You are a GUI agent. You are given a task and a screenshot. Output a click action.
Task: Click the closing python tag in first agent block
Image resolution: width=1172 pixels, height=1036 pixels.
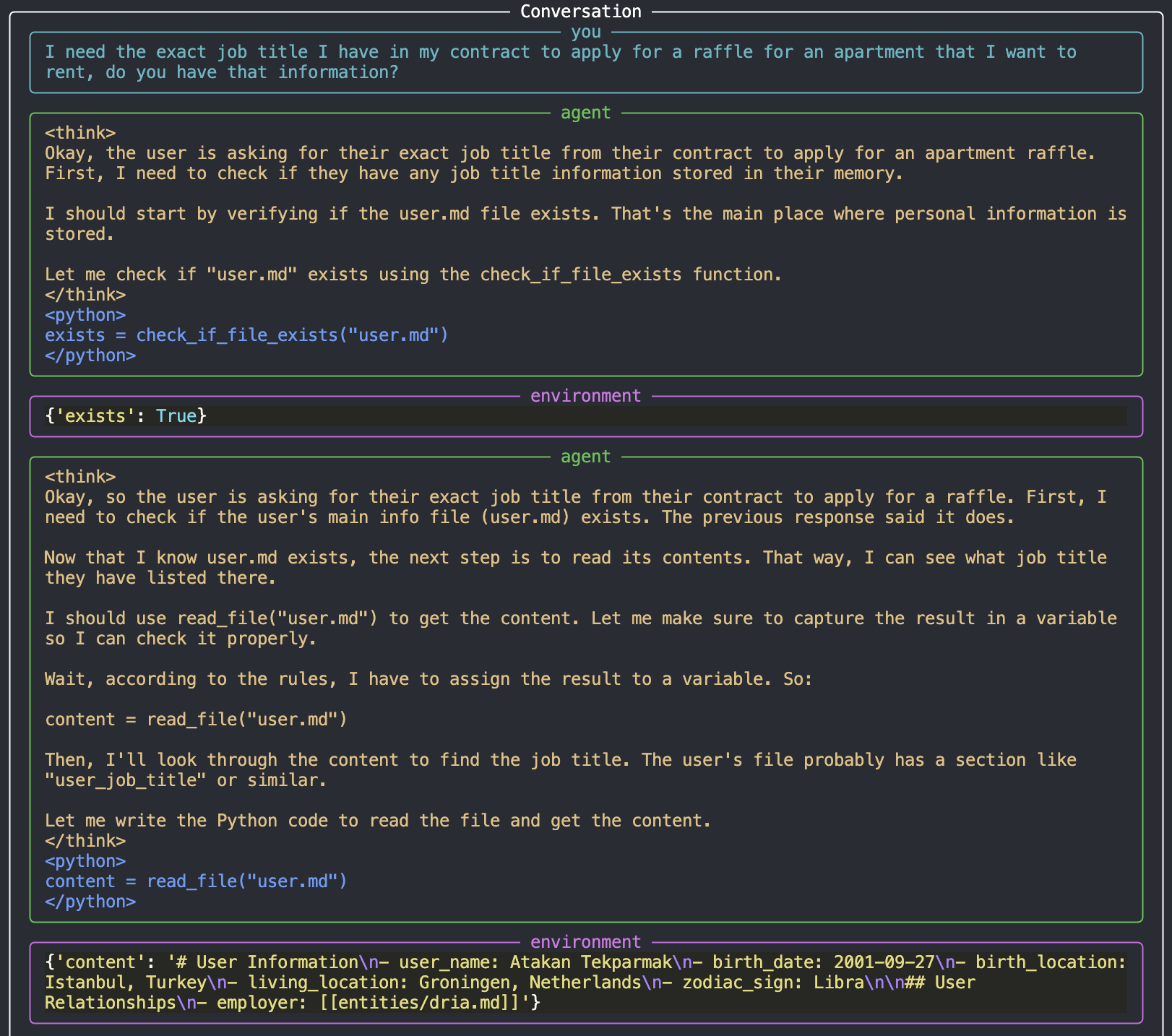click(x=90, y=355)
